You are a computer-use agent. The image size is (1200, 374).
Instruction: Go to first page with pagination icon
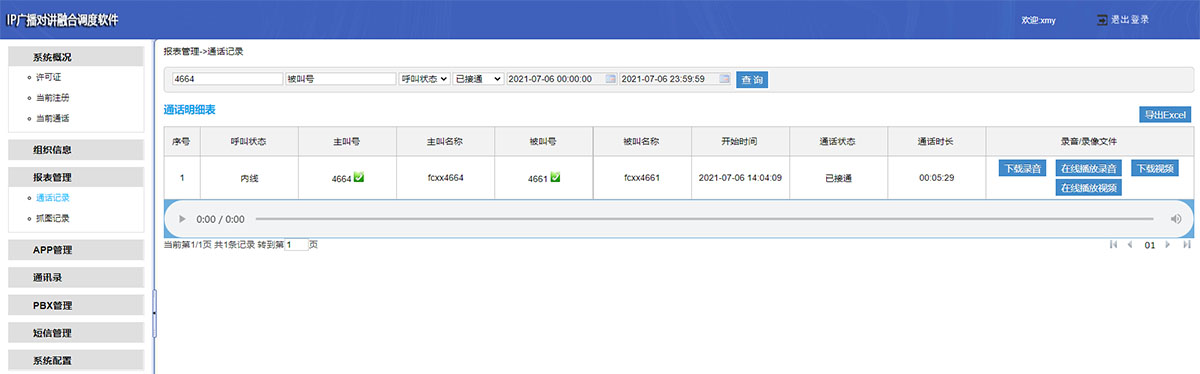coord(1113,244)
